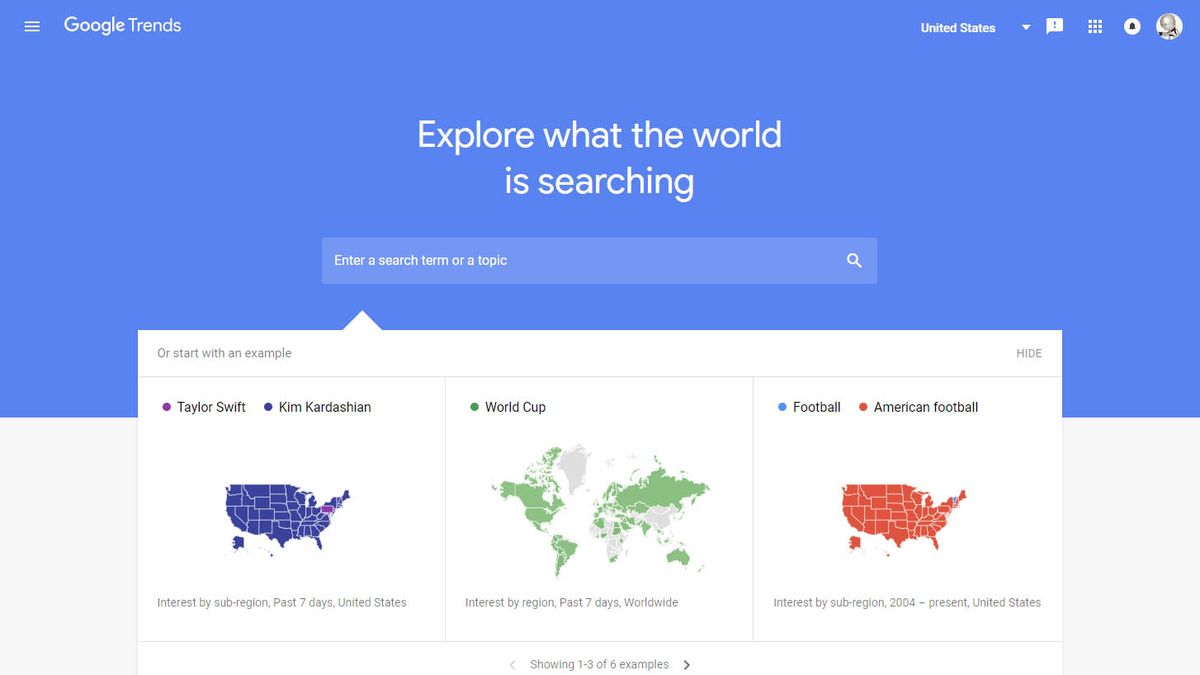Open your Google account avatar
Screen dimensions: 1200x675
(x=1168, y=26)
